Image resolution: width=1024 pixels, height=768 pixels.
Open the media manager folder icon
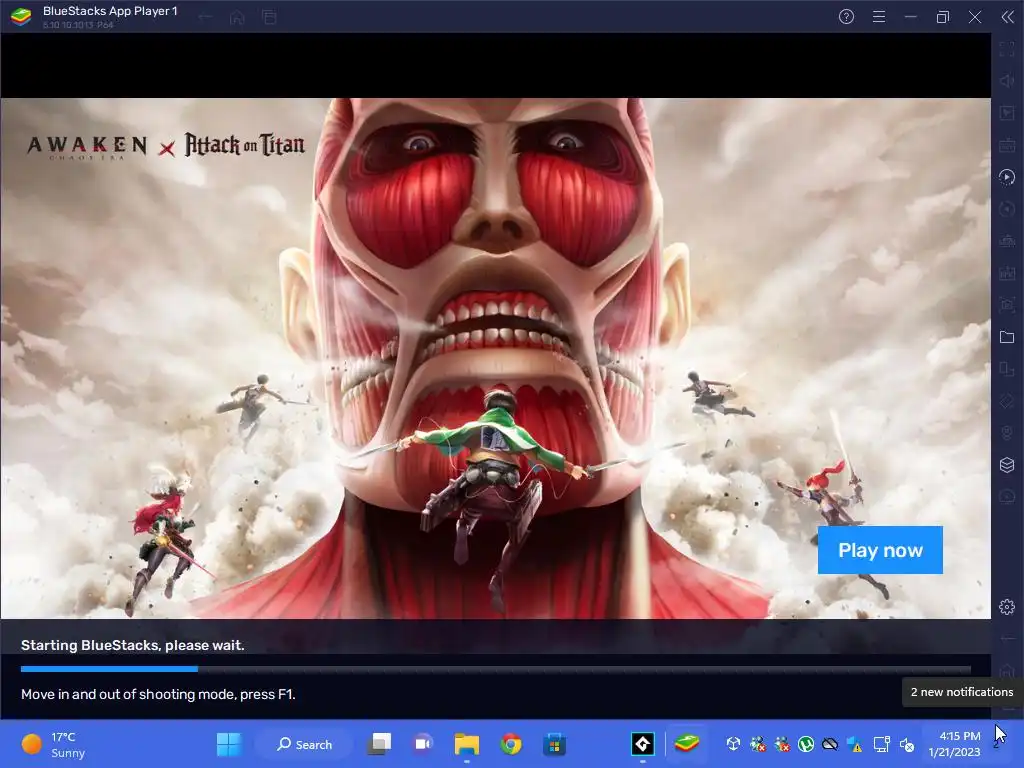1007,337
